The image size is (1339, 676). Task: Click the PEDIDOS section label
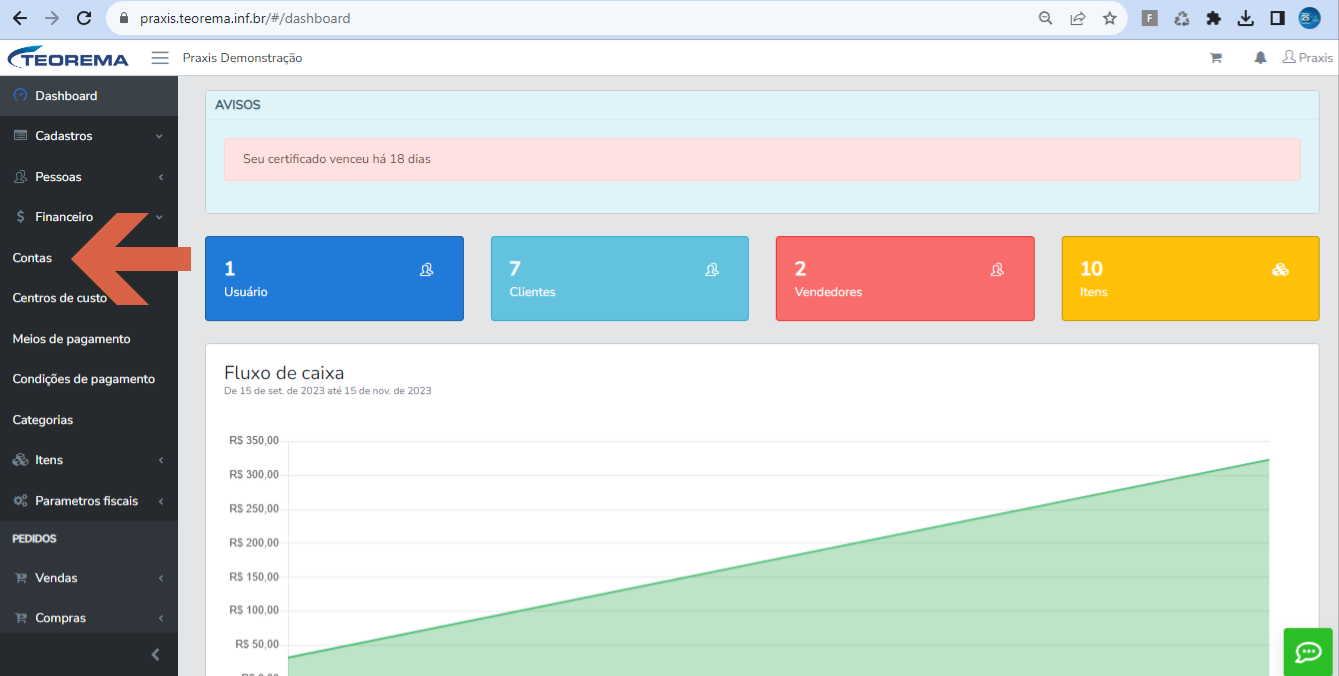point(34,538)
